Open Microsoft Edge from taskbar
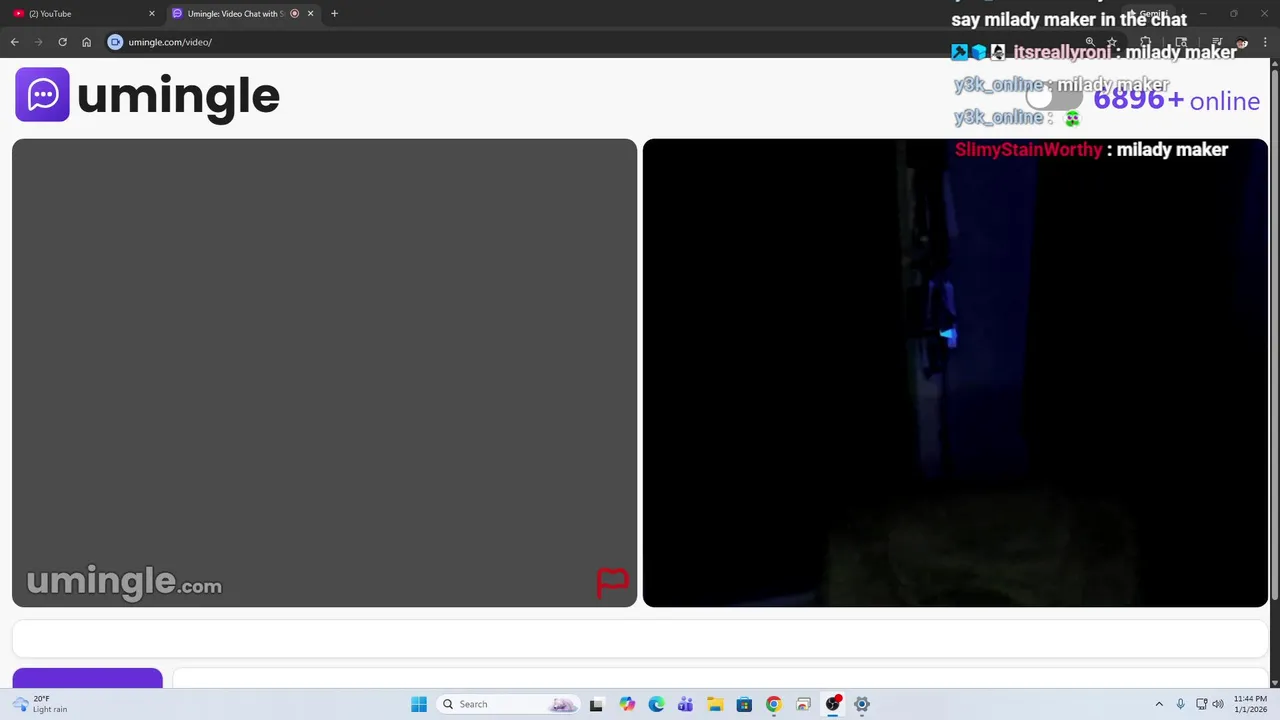1280x720 pixels. (656, 704)
